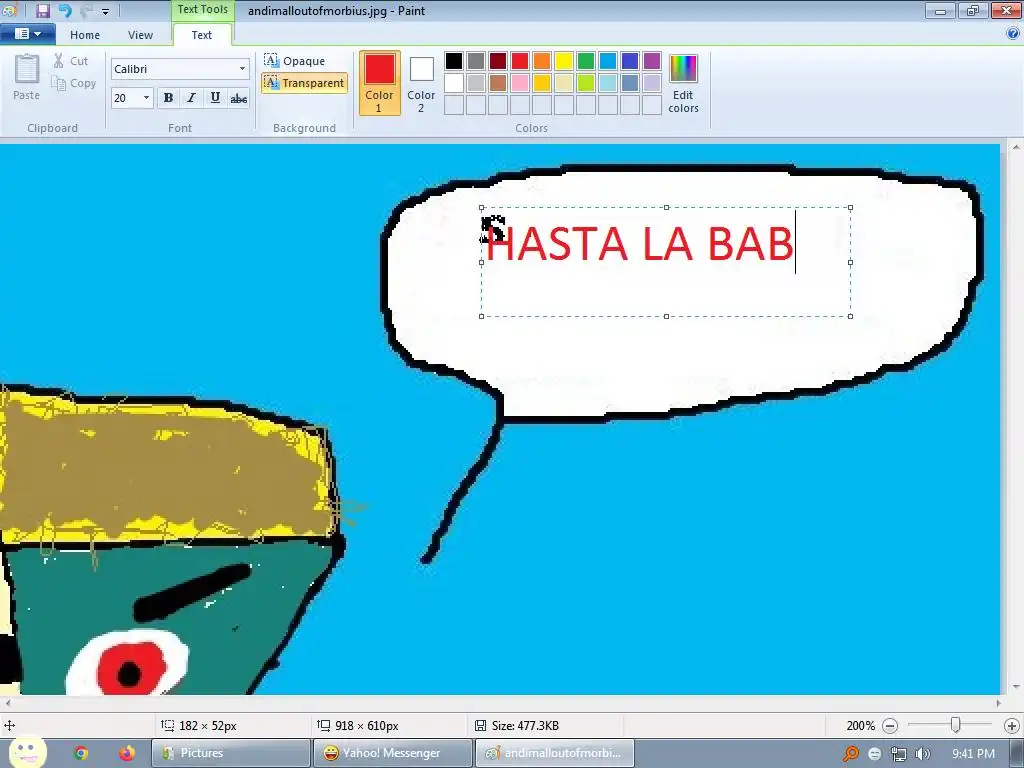The height and width of the screenshot is (768, 1024).
Task: Click the zoom in plus button
Action: click(1012, 726)
